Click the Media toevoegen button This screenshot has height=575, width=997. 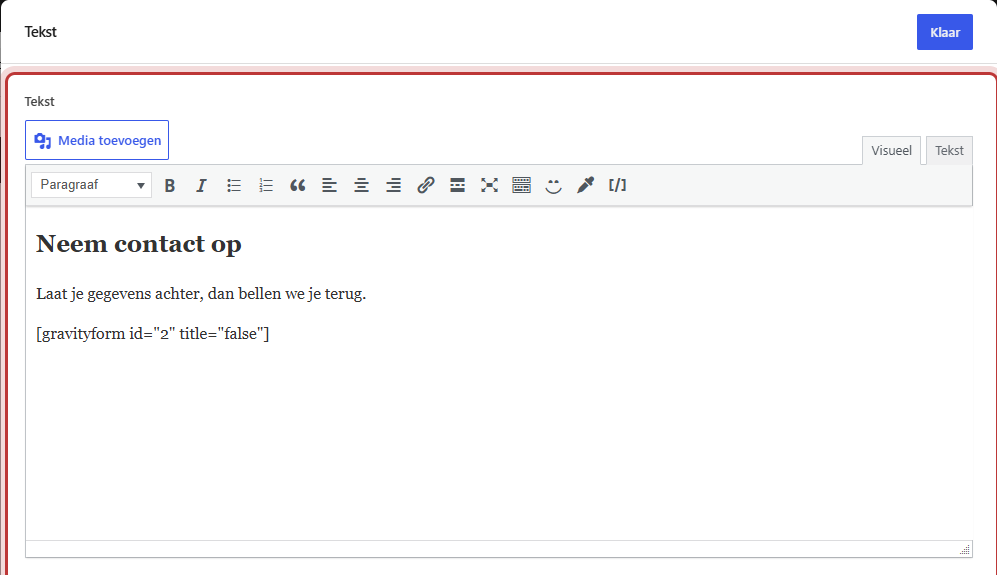(97, 140)
